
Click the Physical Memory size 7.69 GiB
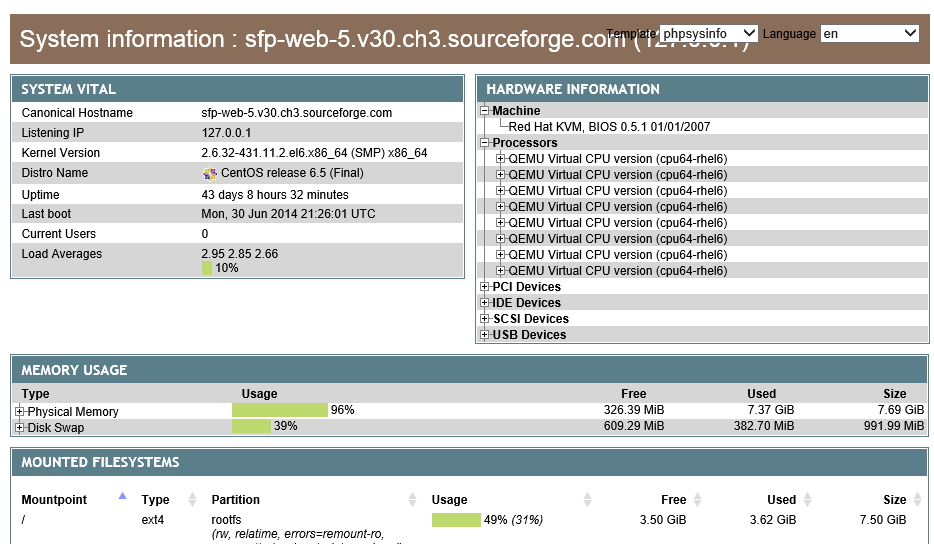click(x=901, y=410)
